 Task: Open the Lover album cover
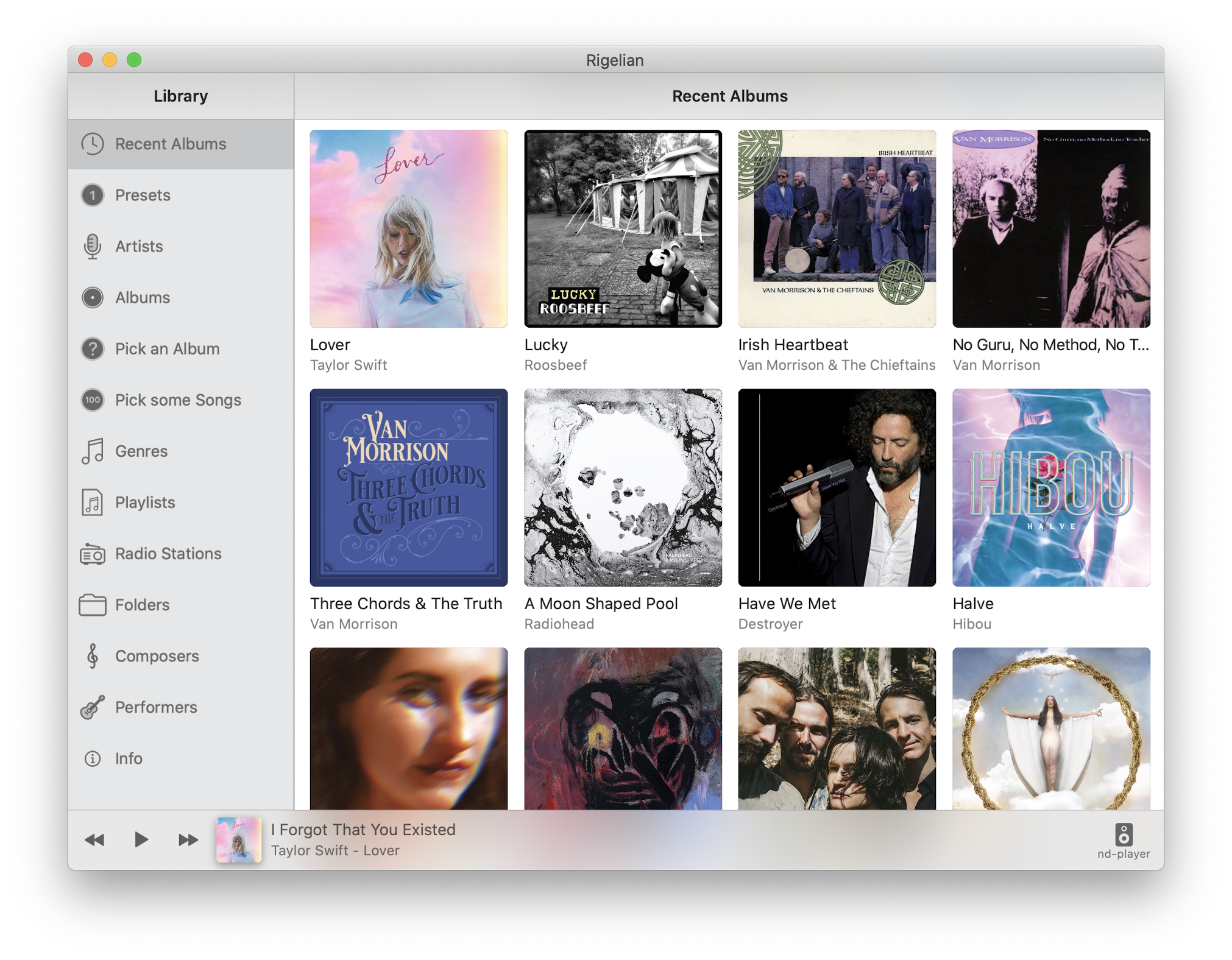coord(409,228)
